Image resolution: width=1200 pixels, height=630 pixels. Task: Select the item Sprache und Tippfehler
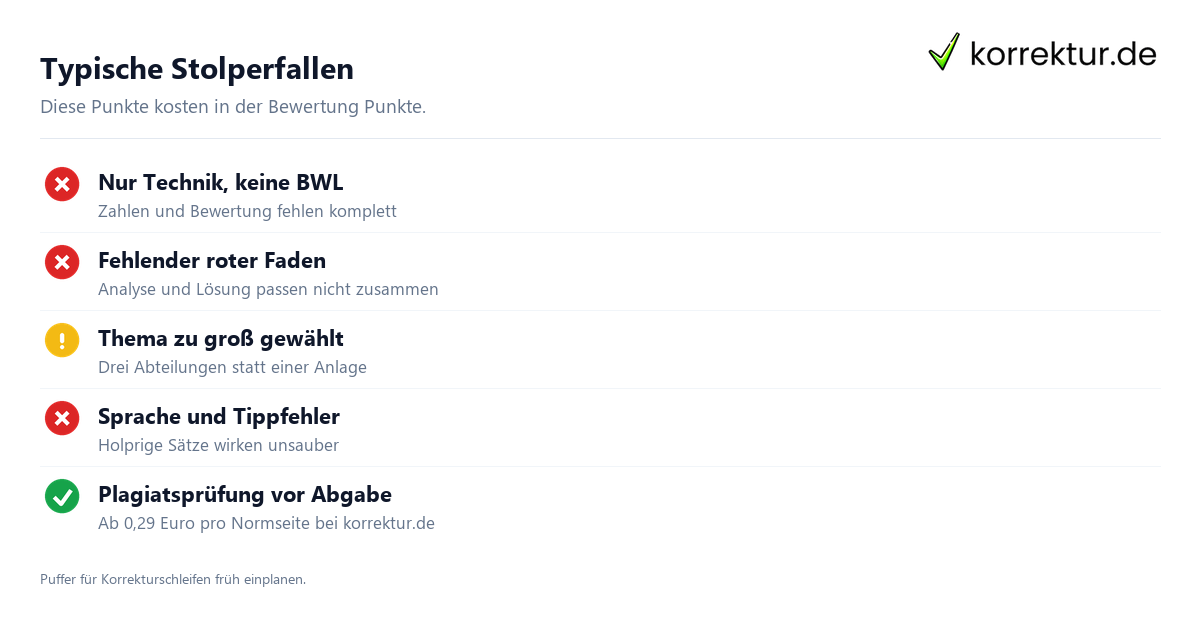coord(219,416)
